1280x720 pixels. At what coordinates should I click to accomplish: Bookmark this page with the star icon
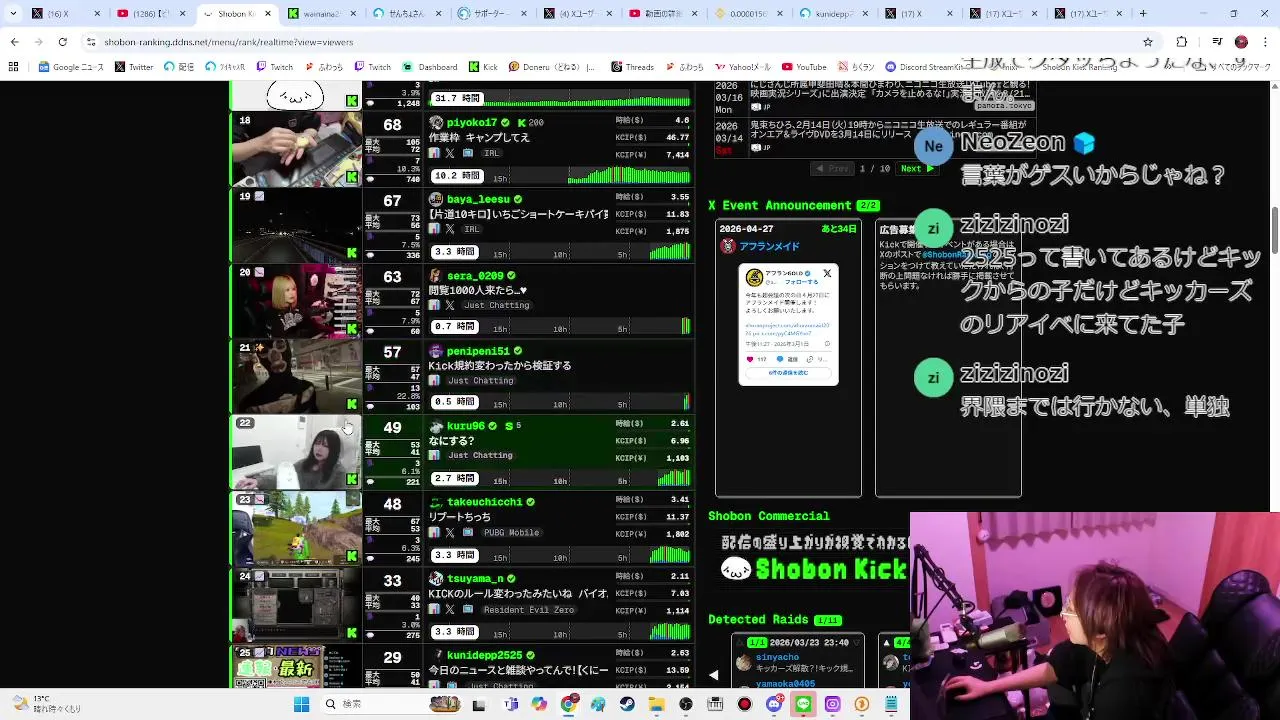coord(1148,42)
